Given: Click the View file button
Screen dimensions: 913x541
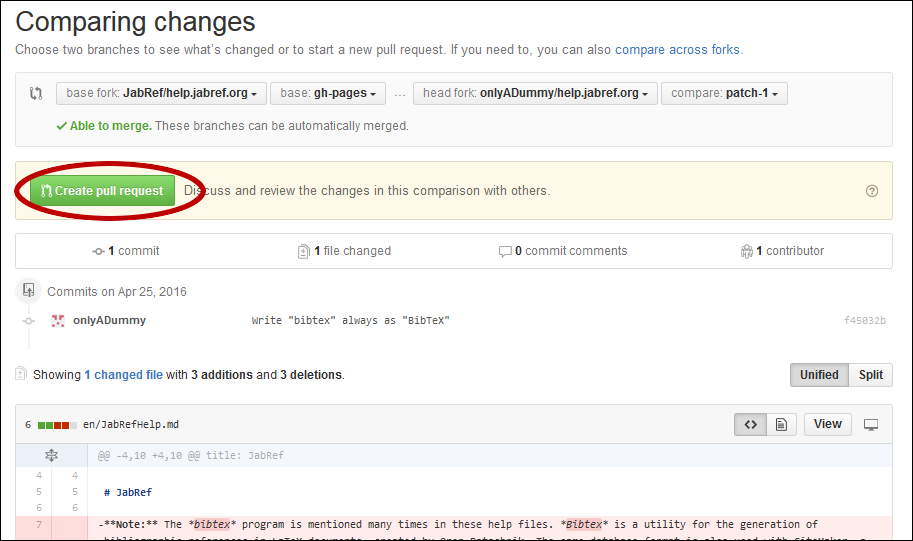Looking at the screenshot, I should (x=827, y=425).
